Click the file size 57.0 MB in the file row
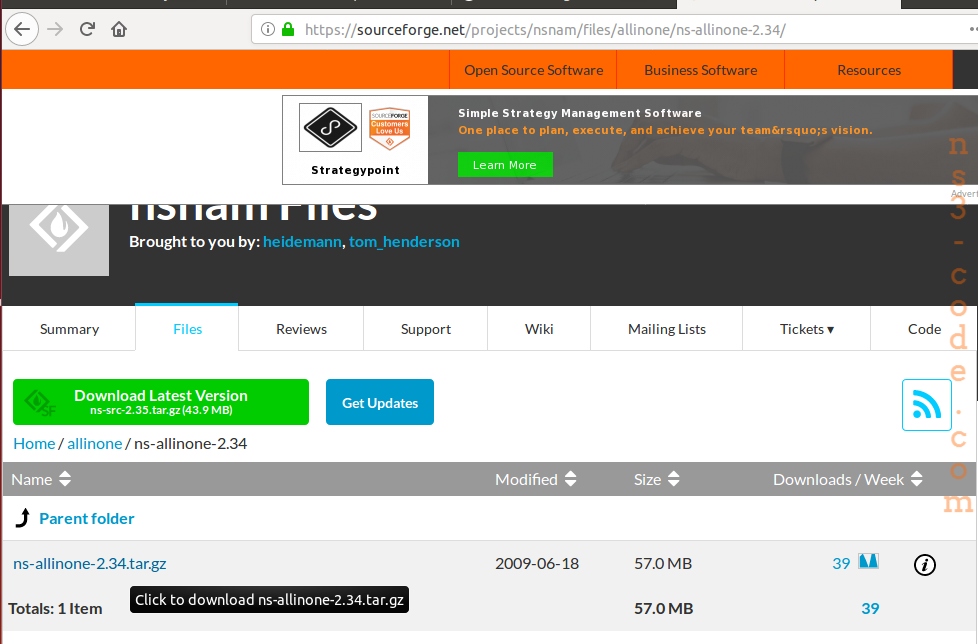The height and width of the screenshot is (644, 978). (663, 564)
